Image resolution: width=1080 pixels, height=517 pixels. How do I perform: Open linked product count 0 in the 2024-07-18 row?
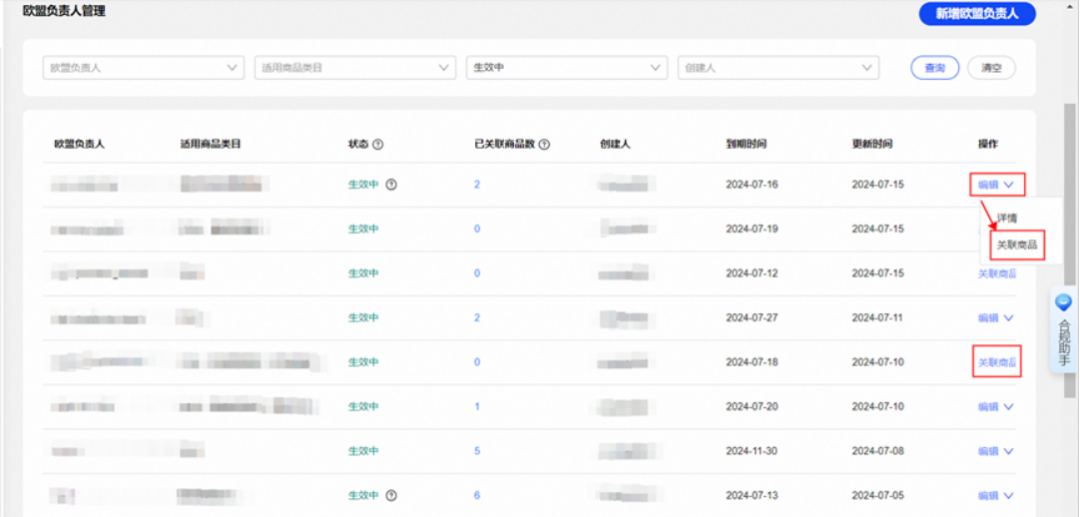[477, 362]
